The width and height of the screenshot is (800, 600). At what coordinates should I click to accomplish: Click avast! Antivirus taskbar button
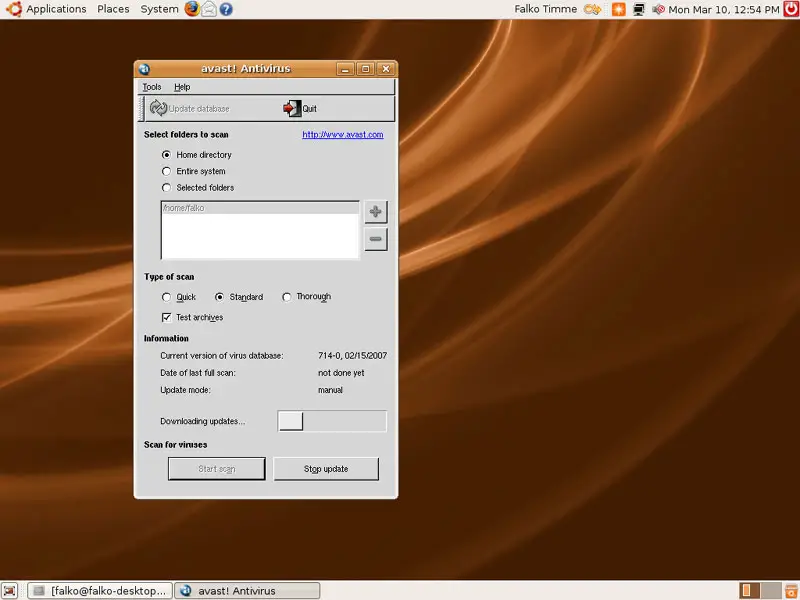[x=247, y=591]
